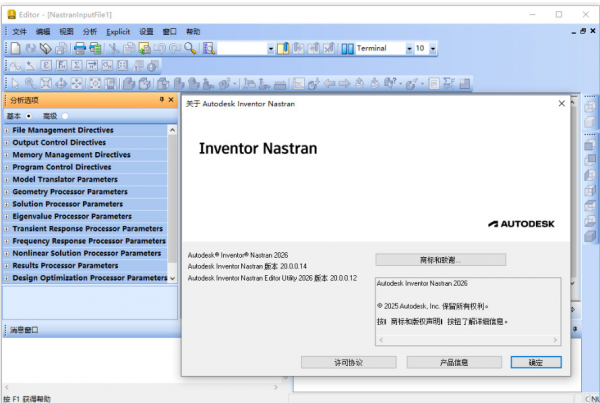Click the blue column split icon

coord(347,49)
